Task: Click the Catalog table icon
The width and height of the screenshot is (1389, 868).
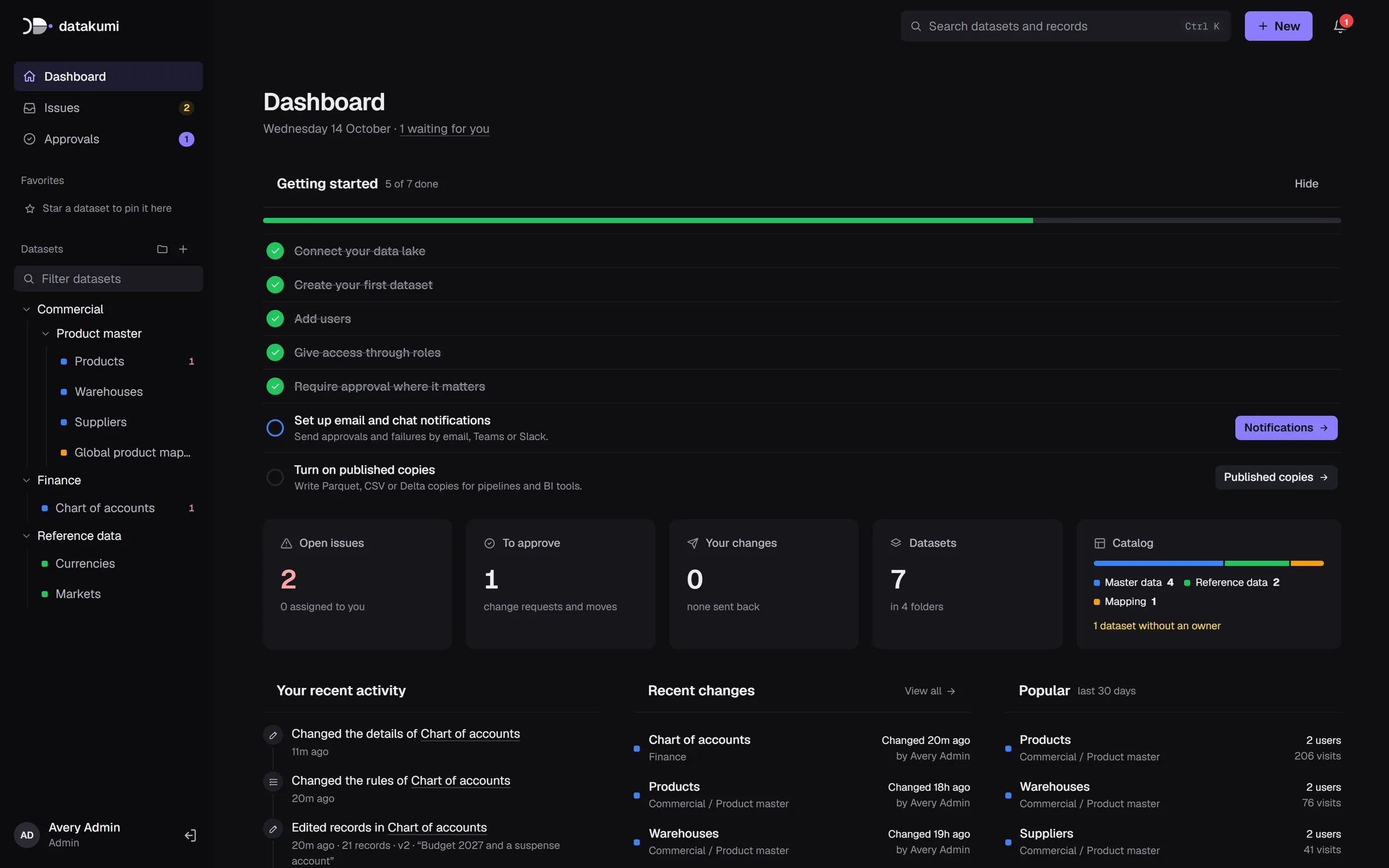Action: coord(1100,543)
